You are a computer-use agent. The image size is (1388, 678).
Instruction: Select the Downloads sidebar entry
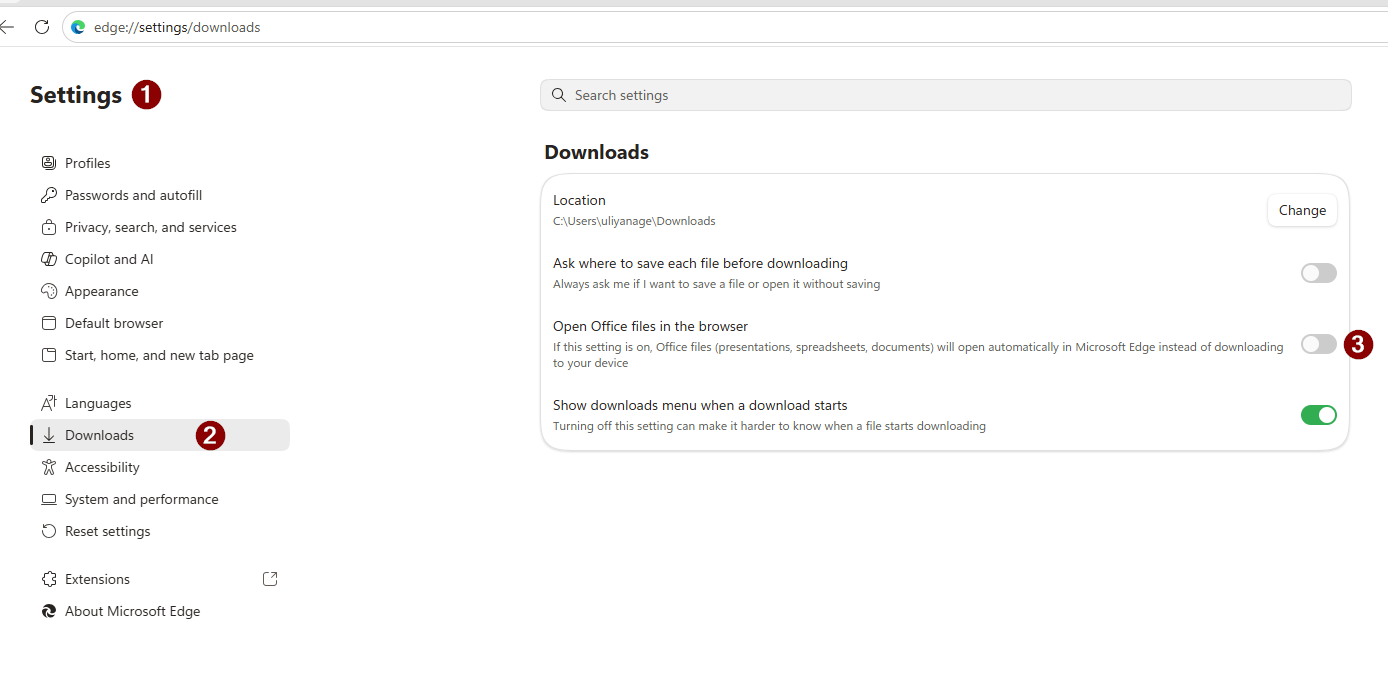click(x=160, y=435)
